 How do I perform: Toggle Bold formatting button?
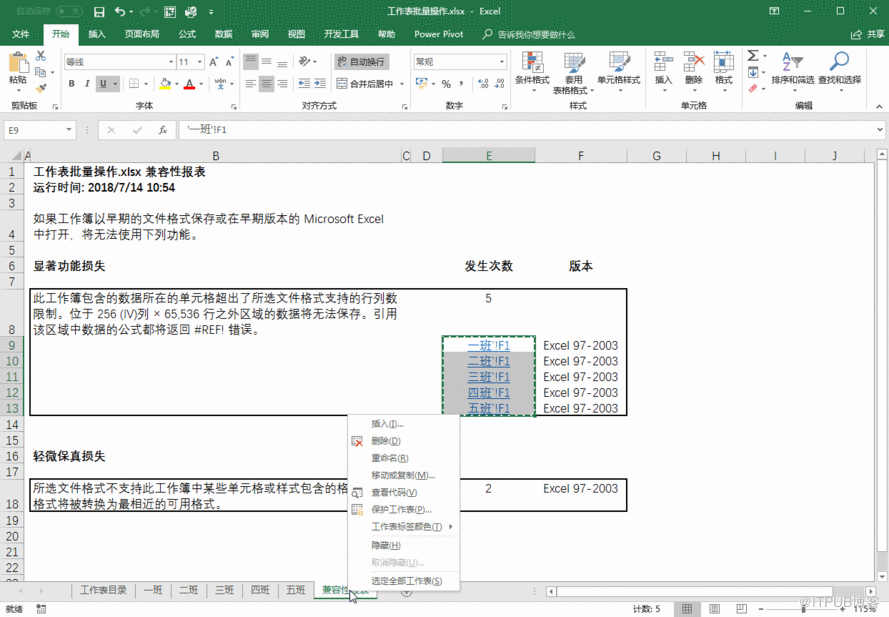(72, 84)
